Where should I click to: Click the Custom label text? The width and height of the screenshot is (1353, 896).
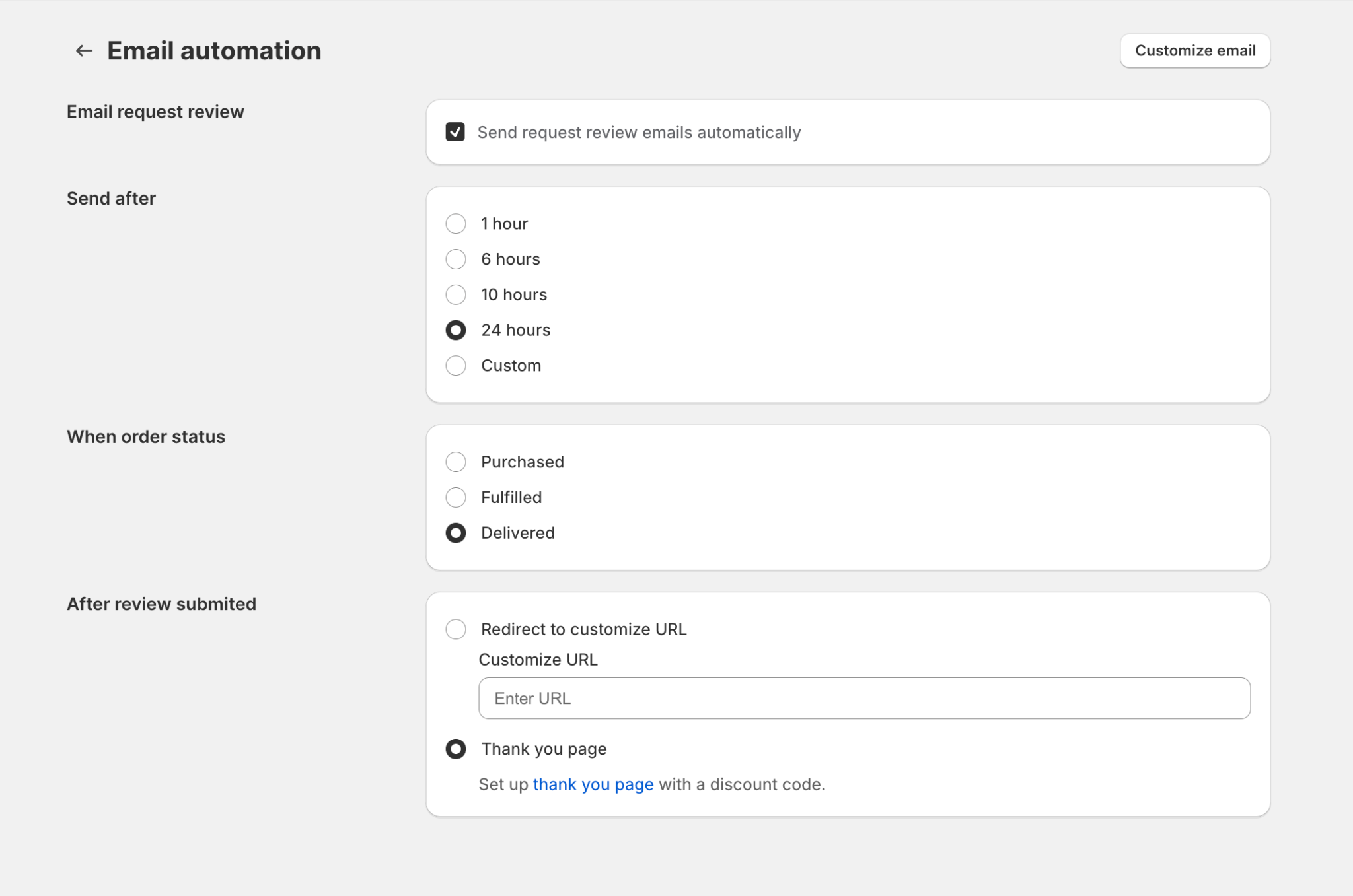pos(511,366)
